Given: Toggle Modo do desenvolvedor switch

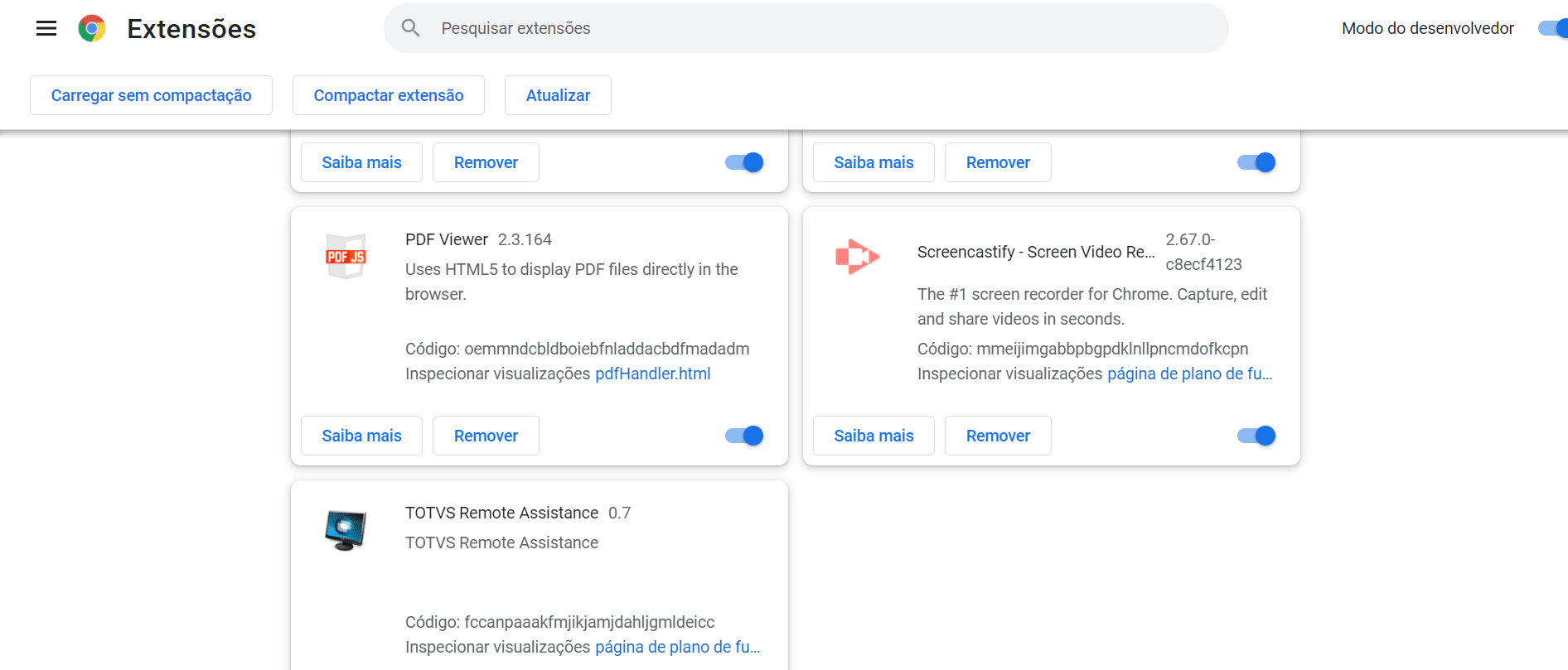Looking at the screenshot, I should 1553,28.
